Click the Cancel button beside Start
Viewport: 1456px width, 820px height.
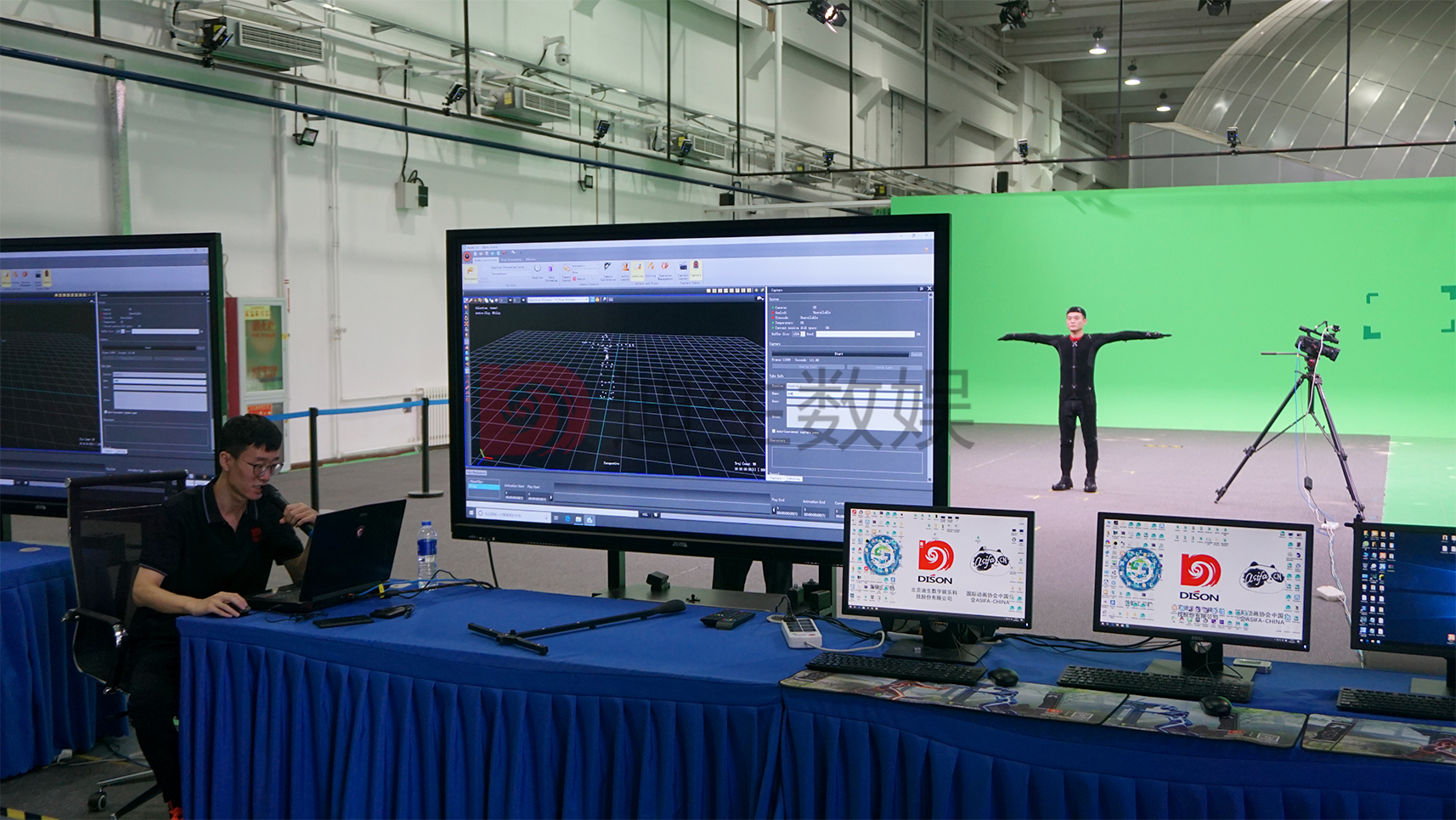pyautogui.click(x=917, y=354)
